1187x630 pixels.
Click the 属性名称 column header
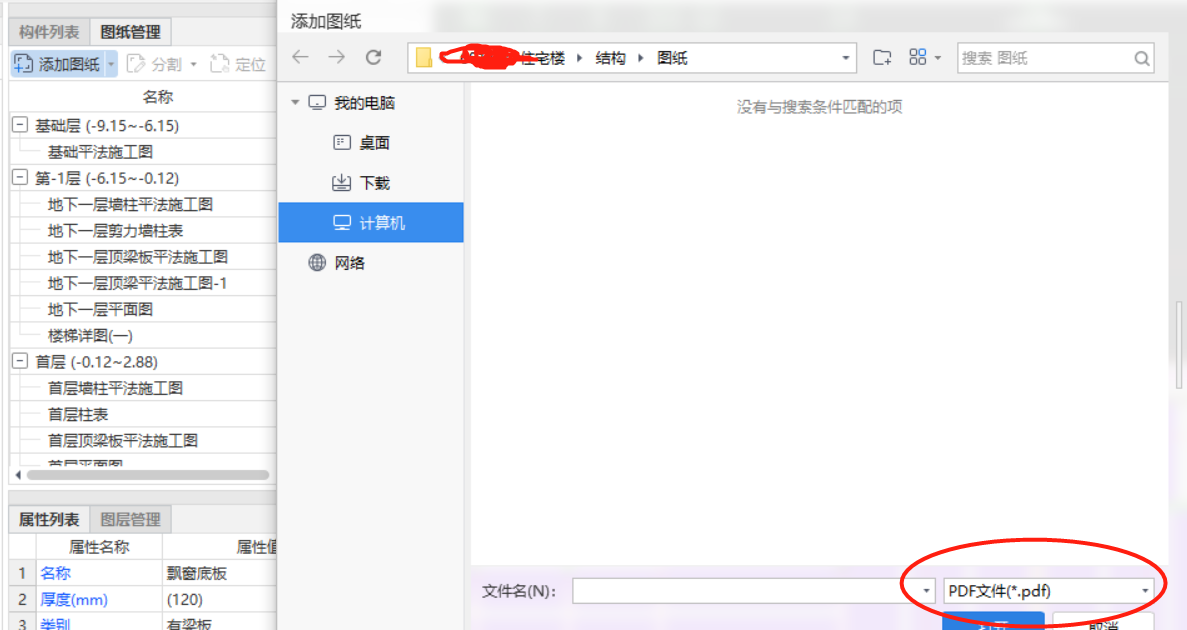(99, 547)
